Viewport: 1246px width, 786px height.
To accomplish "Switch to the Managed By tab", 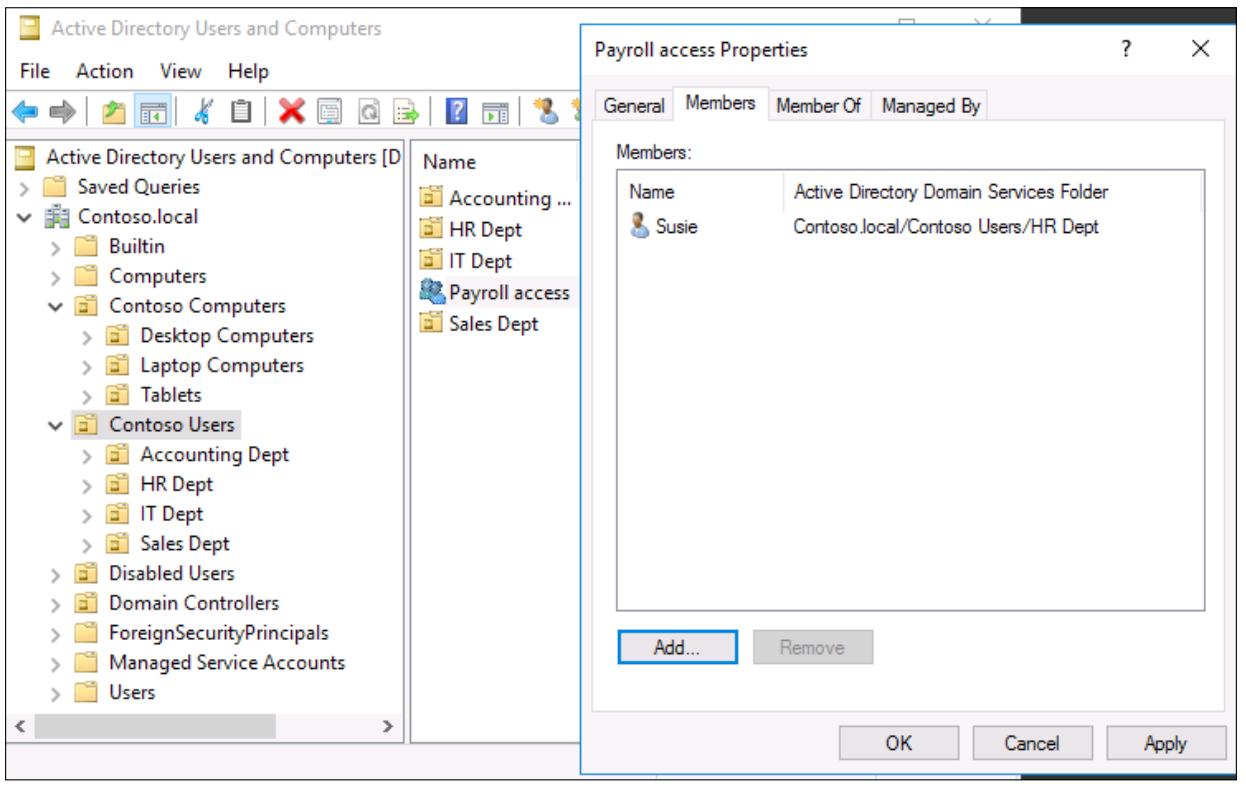I will pos(930,105).
